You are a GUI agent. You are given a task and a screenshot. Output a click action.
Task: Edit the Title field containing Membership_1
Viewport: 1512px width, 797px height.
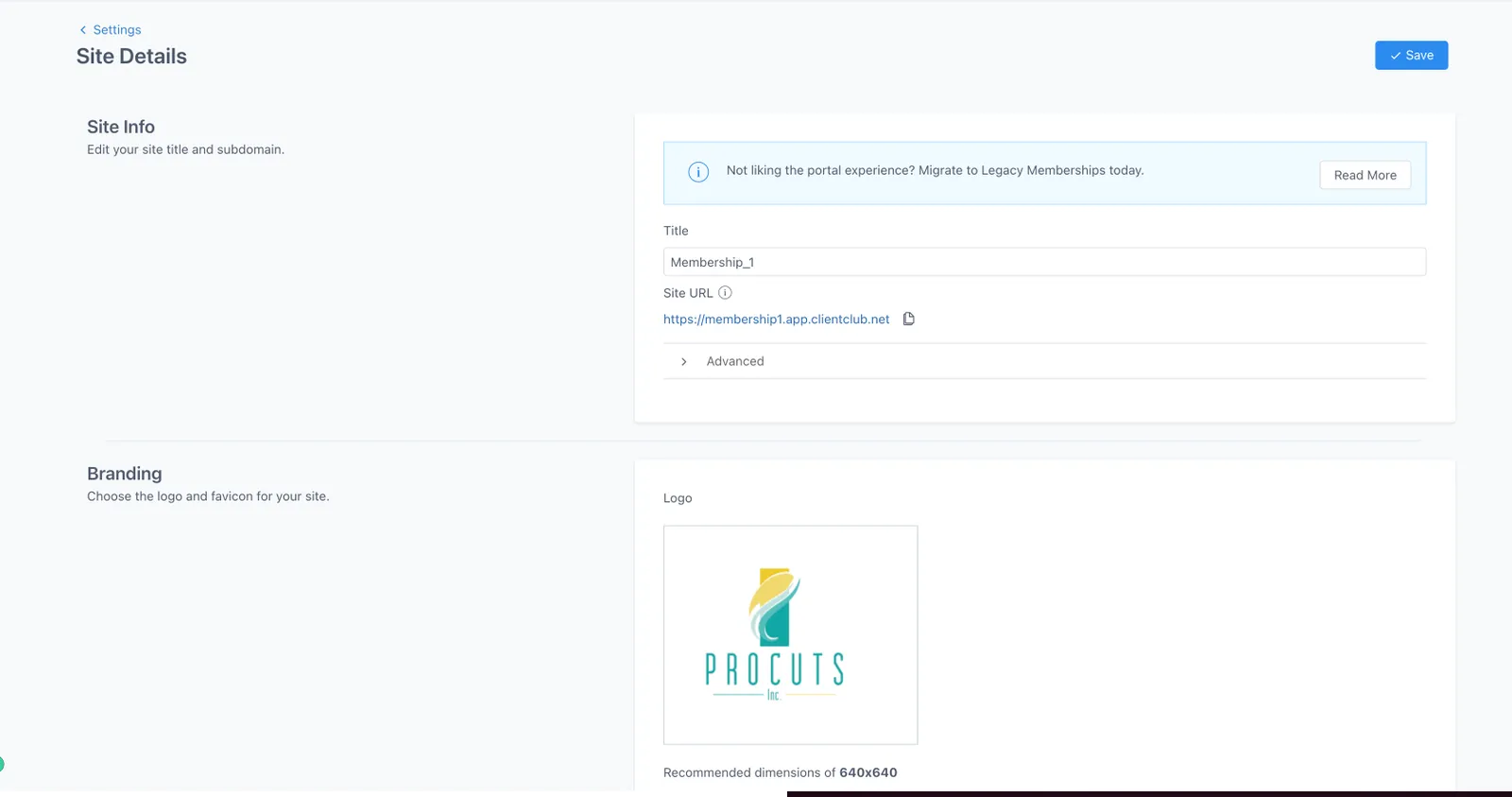pos(1044,262)
